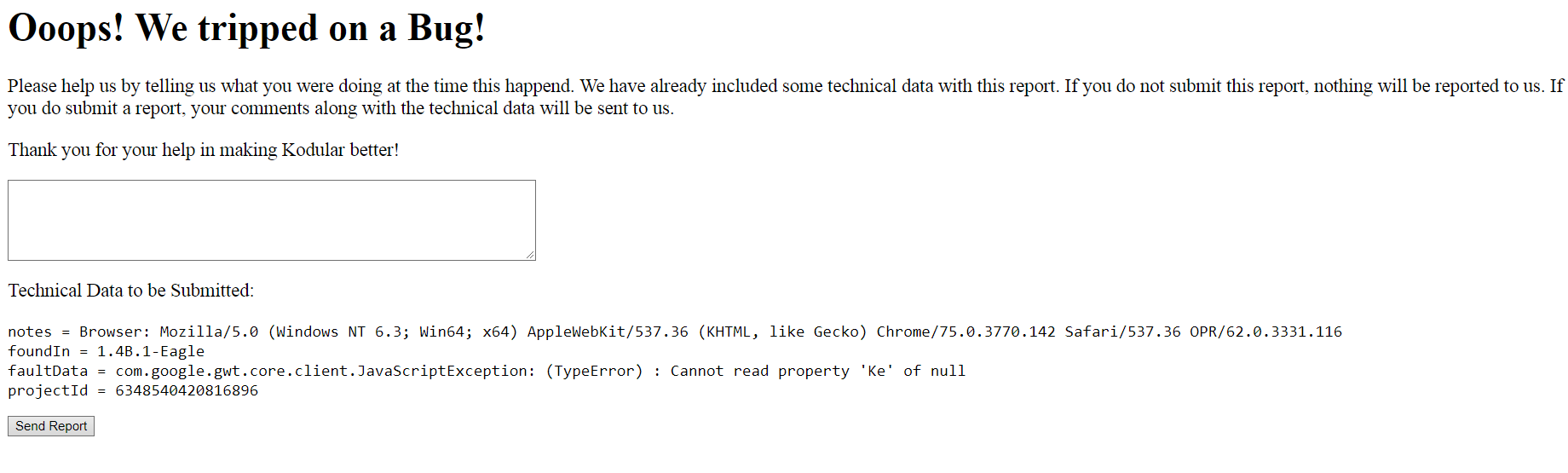Image resolution: width=1568 pixels, height=473 pixels.
Task: Click the "Cannot read property 'Ke' of null" message
Action: (x=817, y=371)
